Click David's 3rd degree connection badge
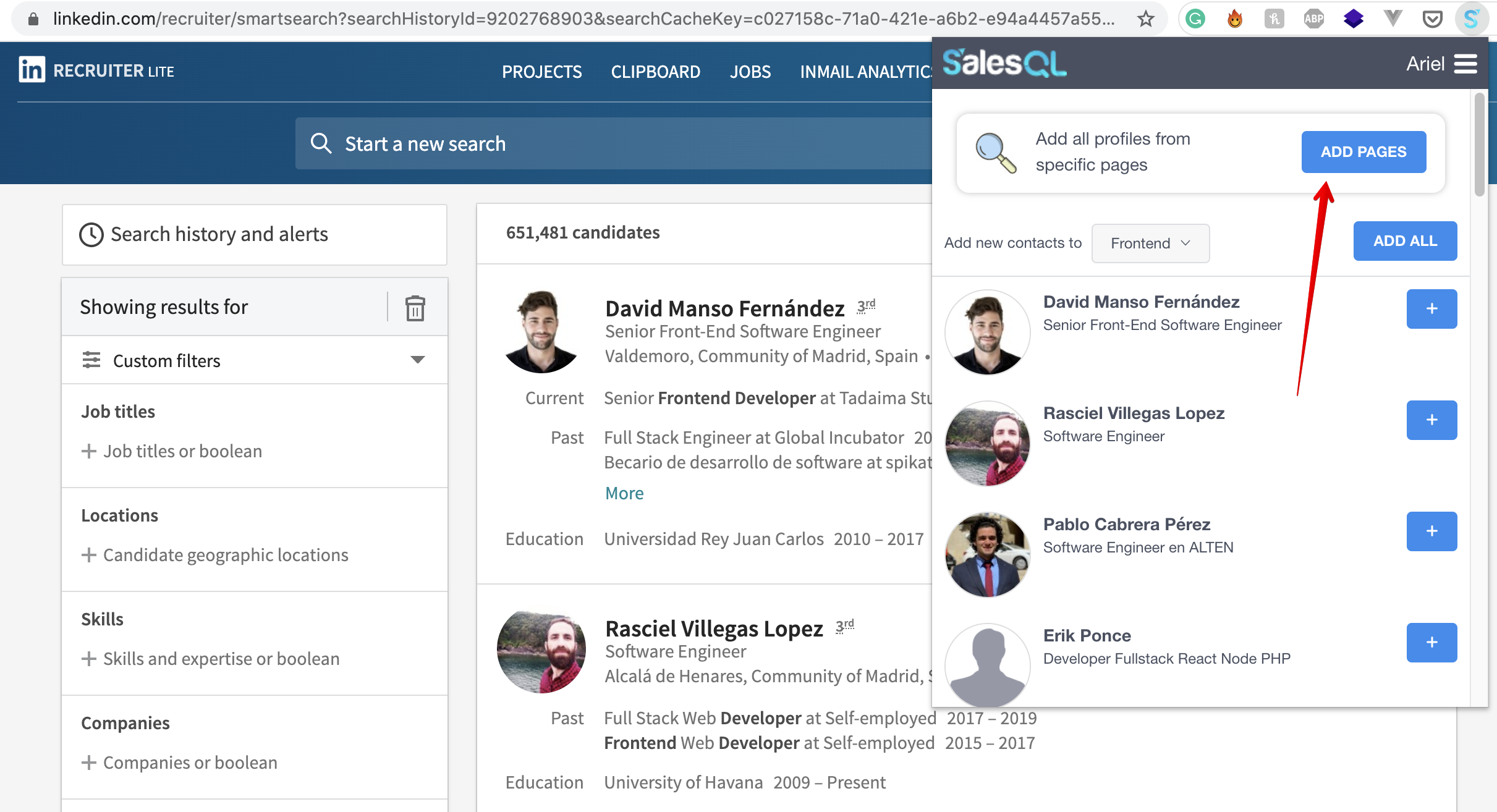Screen dimensions: 1497x812 pos(866,305)
